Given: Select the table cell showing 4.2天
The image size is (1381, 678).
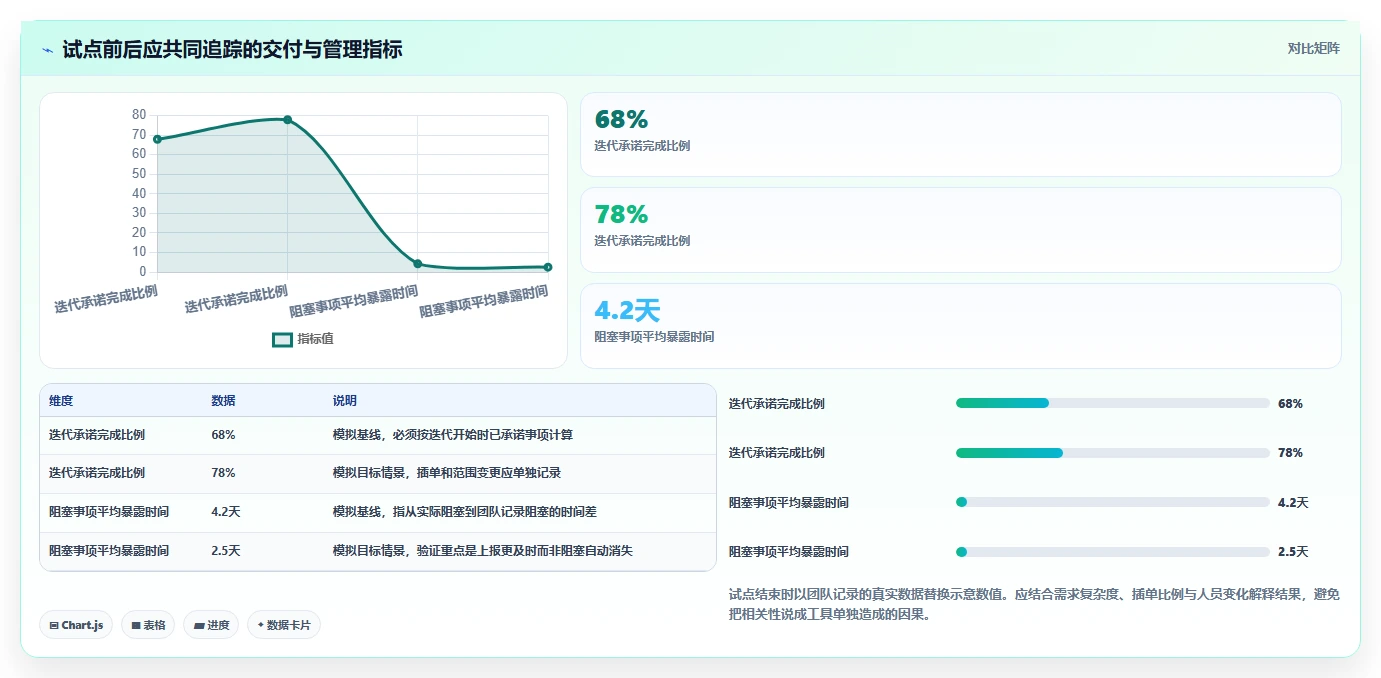Looking at the screenshot, I should pyautogui.click(x=226, y=512).
